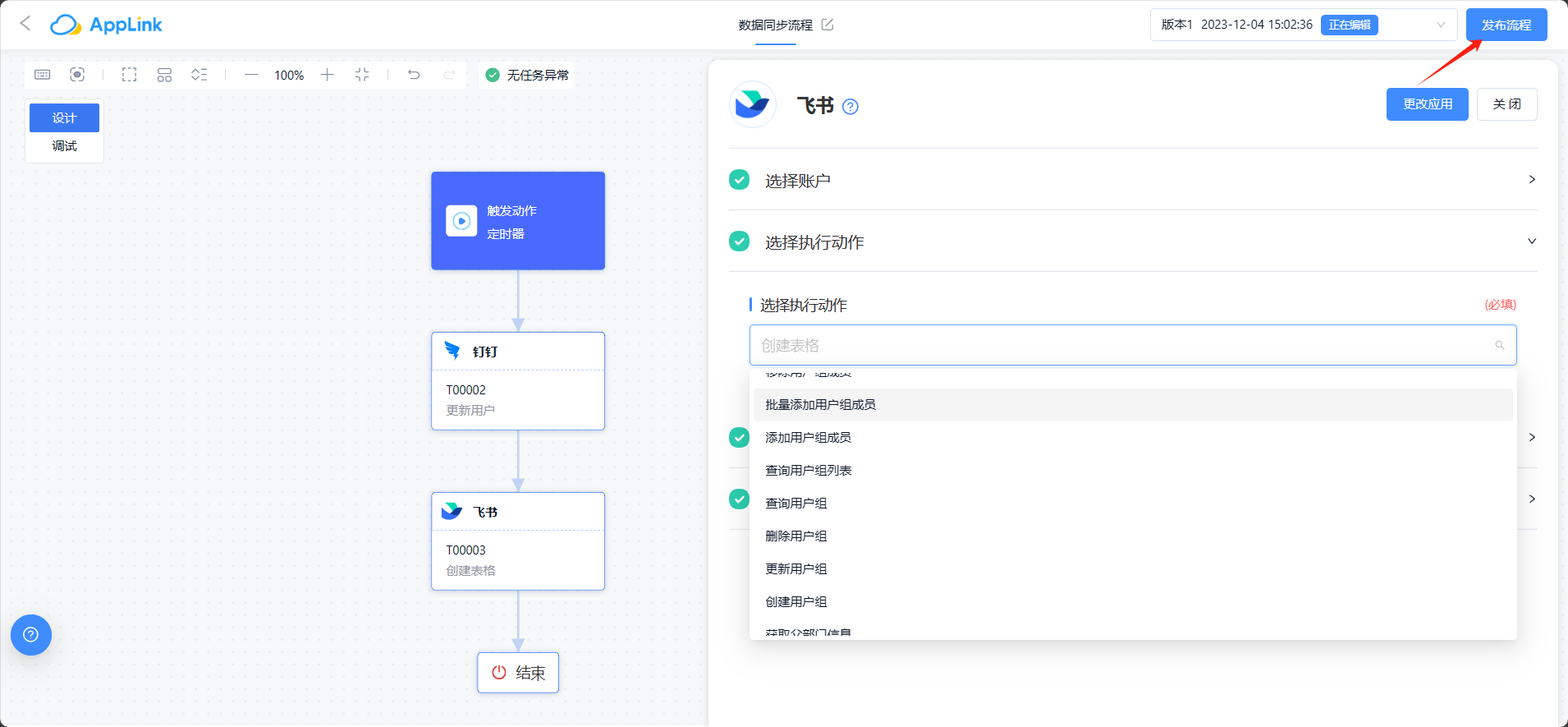The height and width of the screenshot is (727, 1568).
Task: Select 删除用户组 option
Action: [x=1133, y=536]
